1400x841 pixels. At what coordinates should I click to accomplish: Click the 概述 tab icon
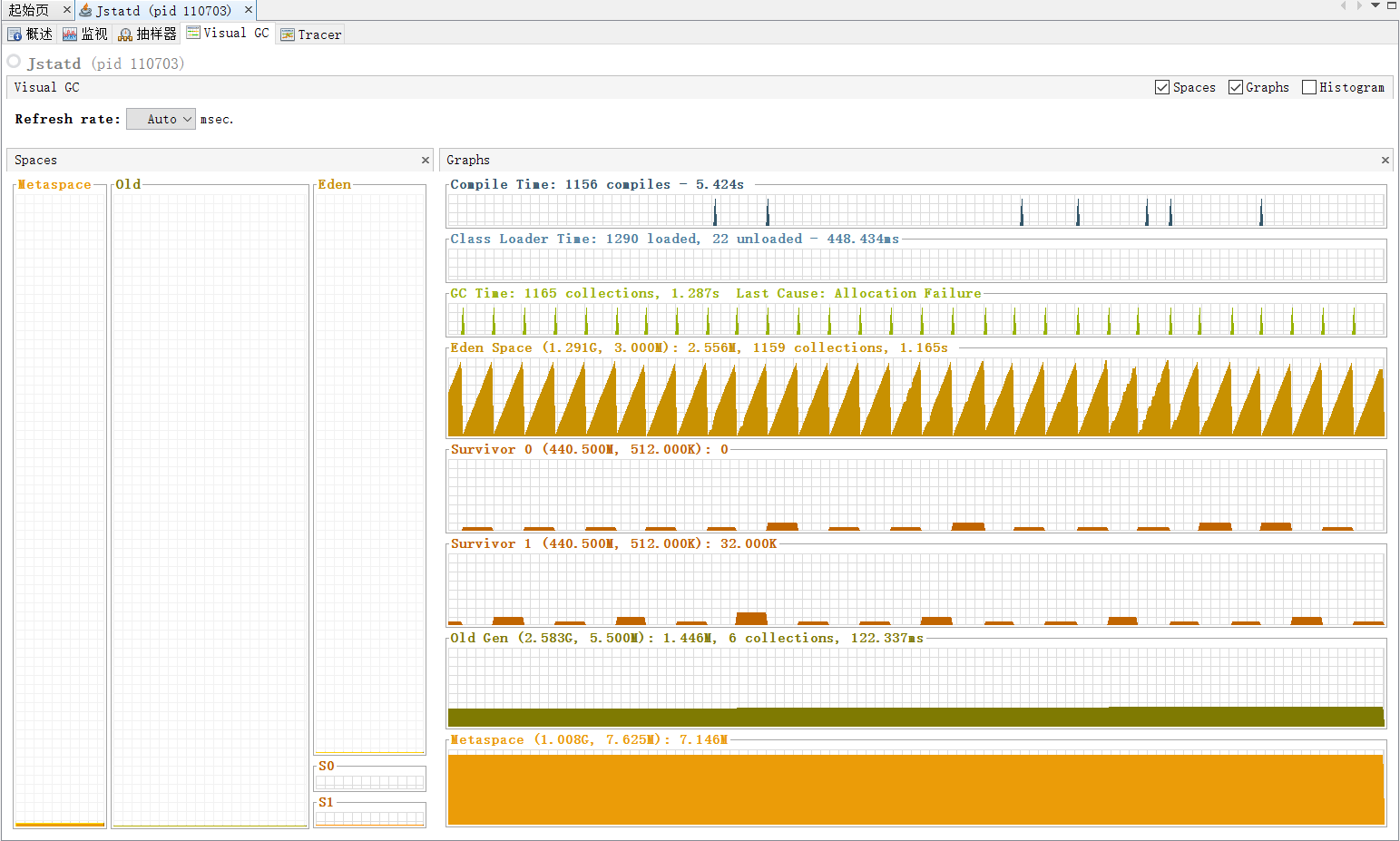15,34
